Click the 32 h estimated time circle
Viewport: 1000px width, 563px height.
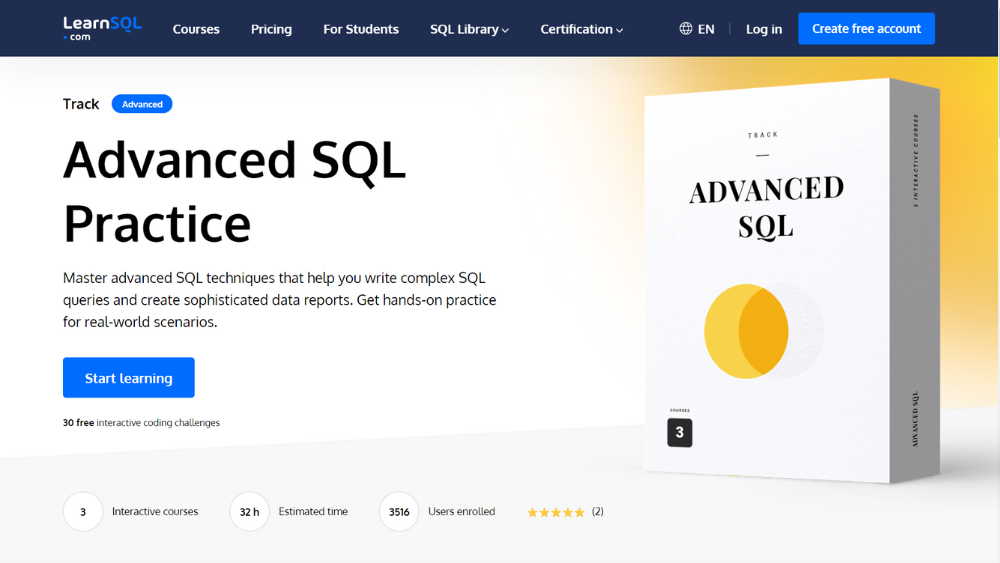click(x=249, y=511)
